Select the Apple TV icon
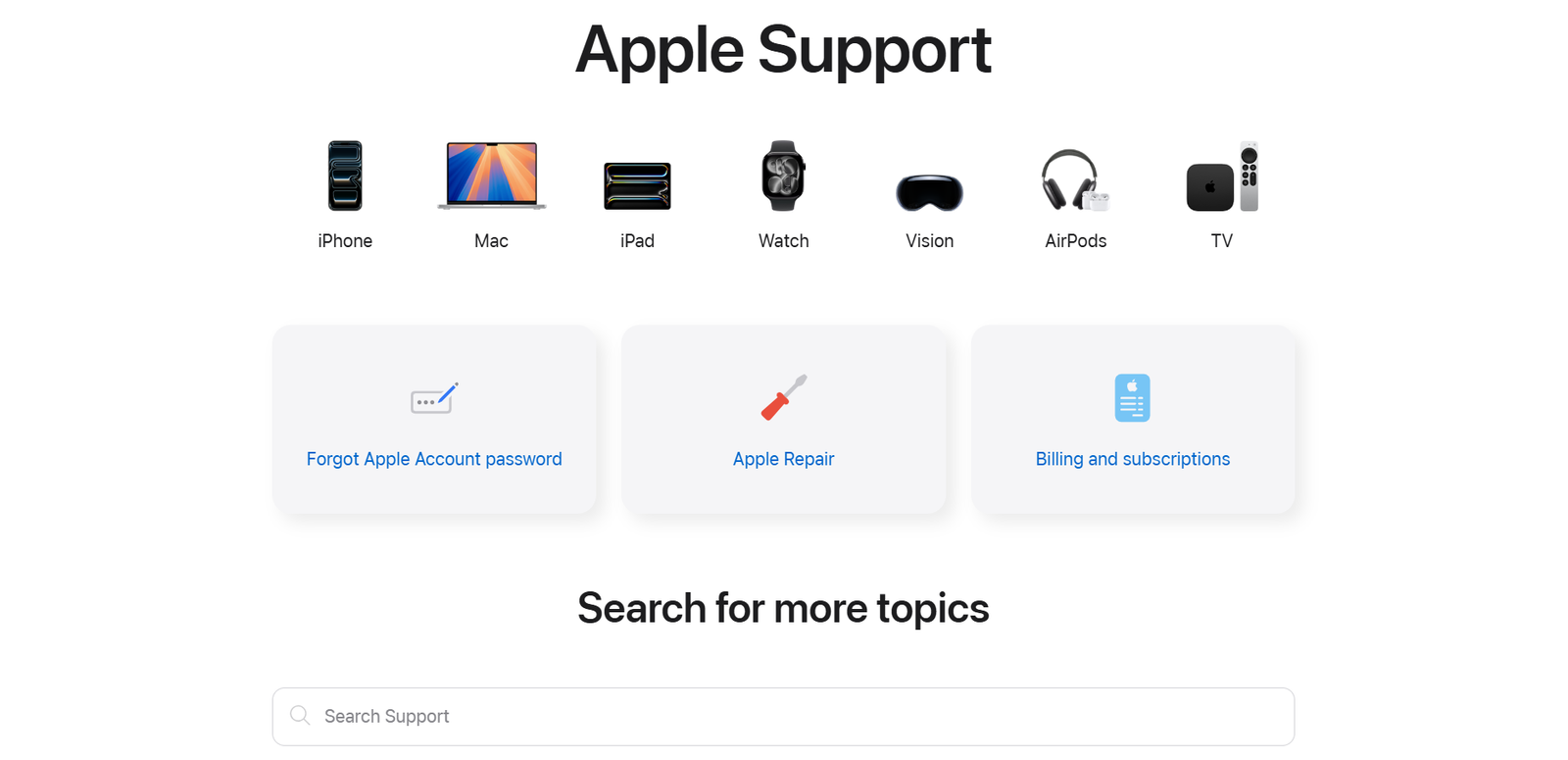The image size is (1568, 760). coord(1222,177)
